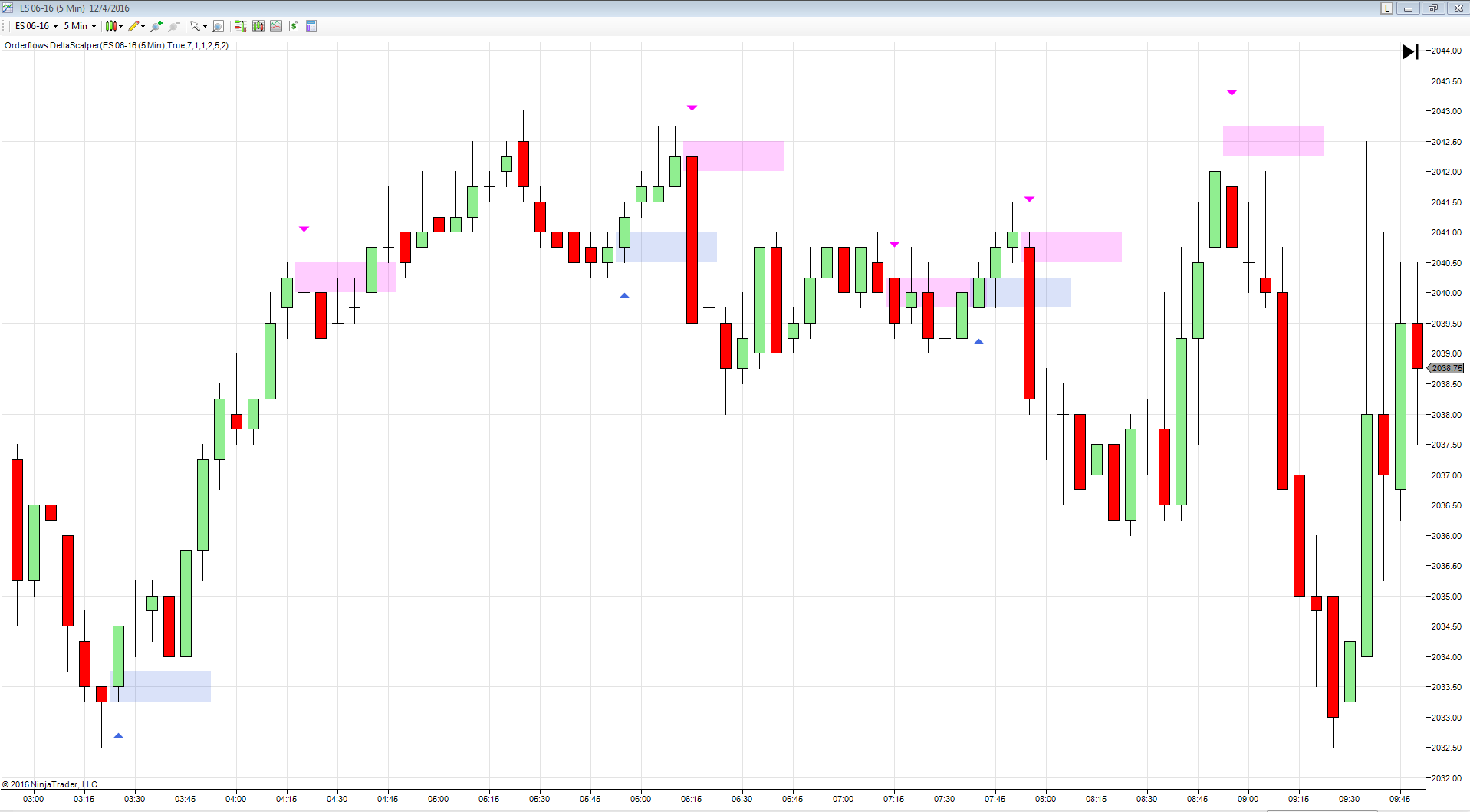Screen dimensions: 1470x812
Task: Click the zoom in magnifier icon
Action: coord(156,26)
